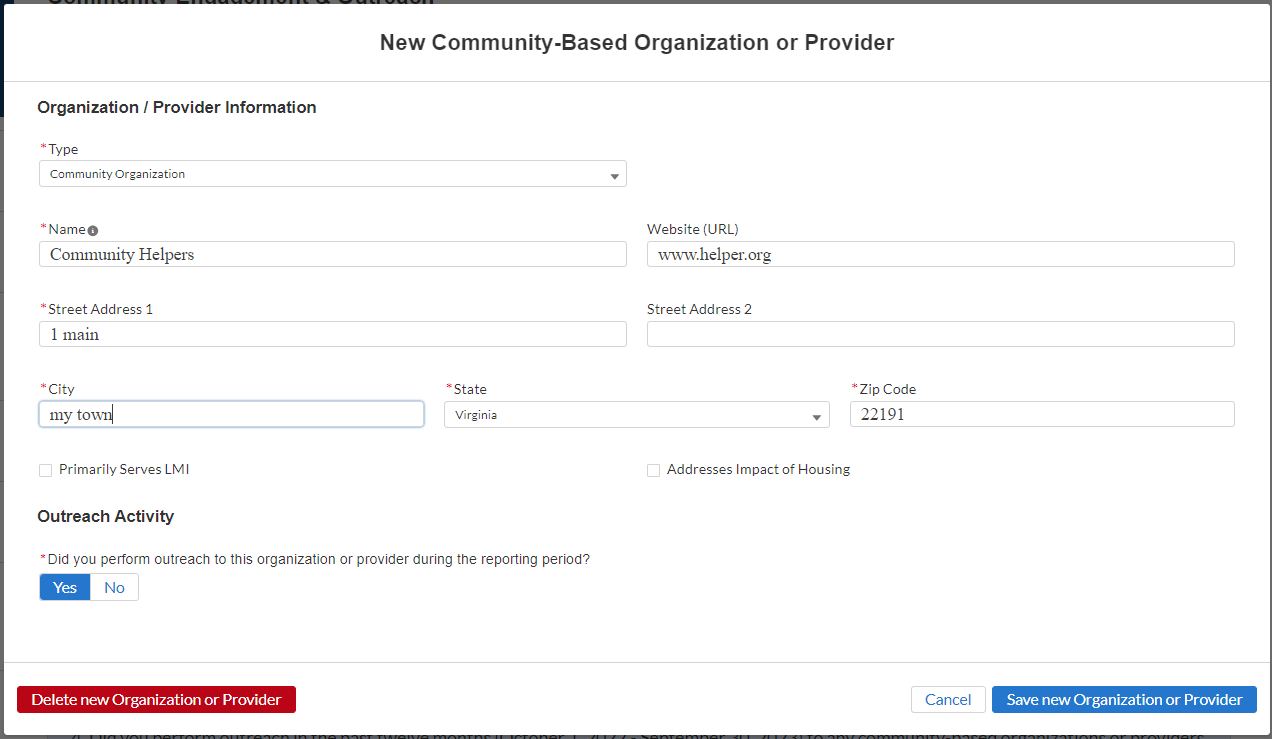Click the Type dropdown arrow
Viewport: 1272px width, 739px height.
coord(614,176)
